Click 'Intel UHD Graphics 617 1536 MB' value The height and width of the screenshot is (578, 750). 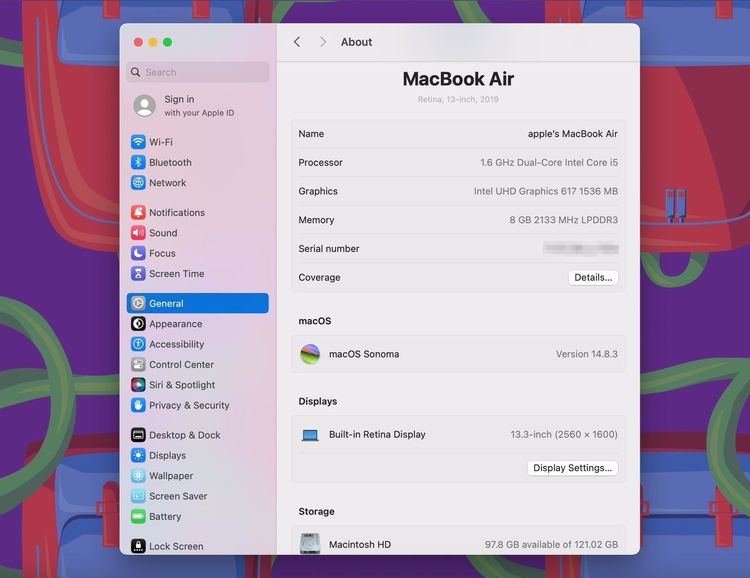coord(546,191)
